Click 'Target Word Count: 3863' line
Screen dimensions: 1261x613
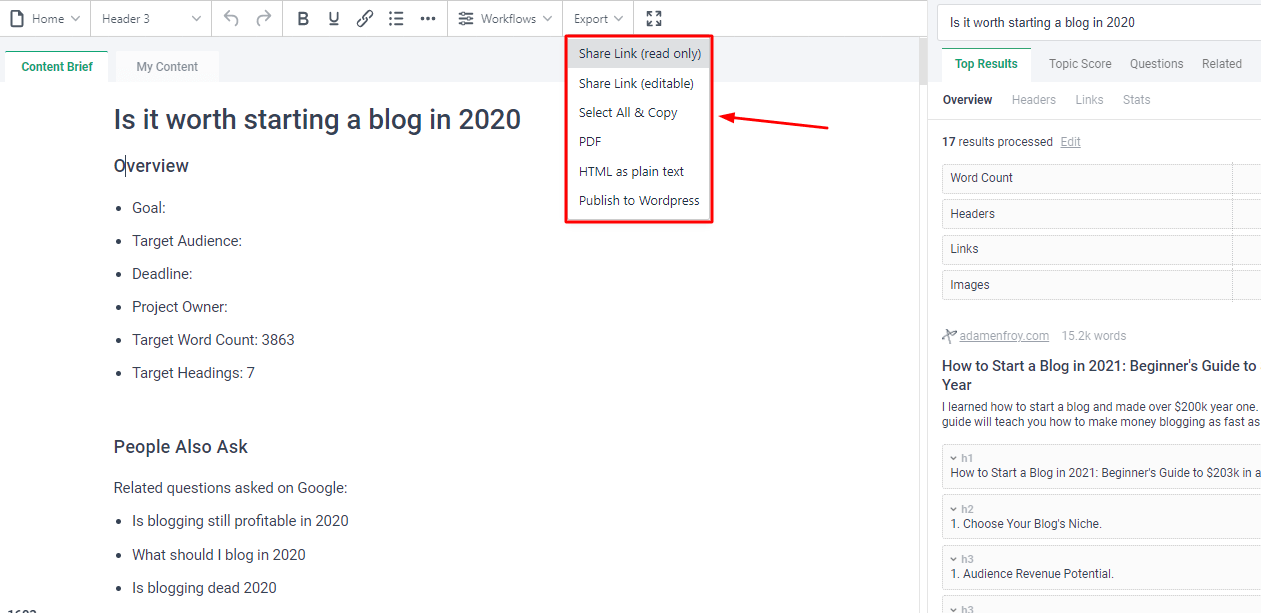(x=213, y=340)
